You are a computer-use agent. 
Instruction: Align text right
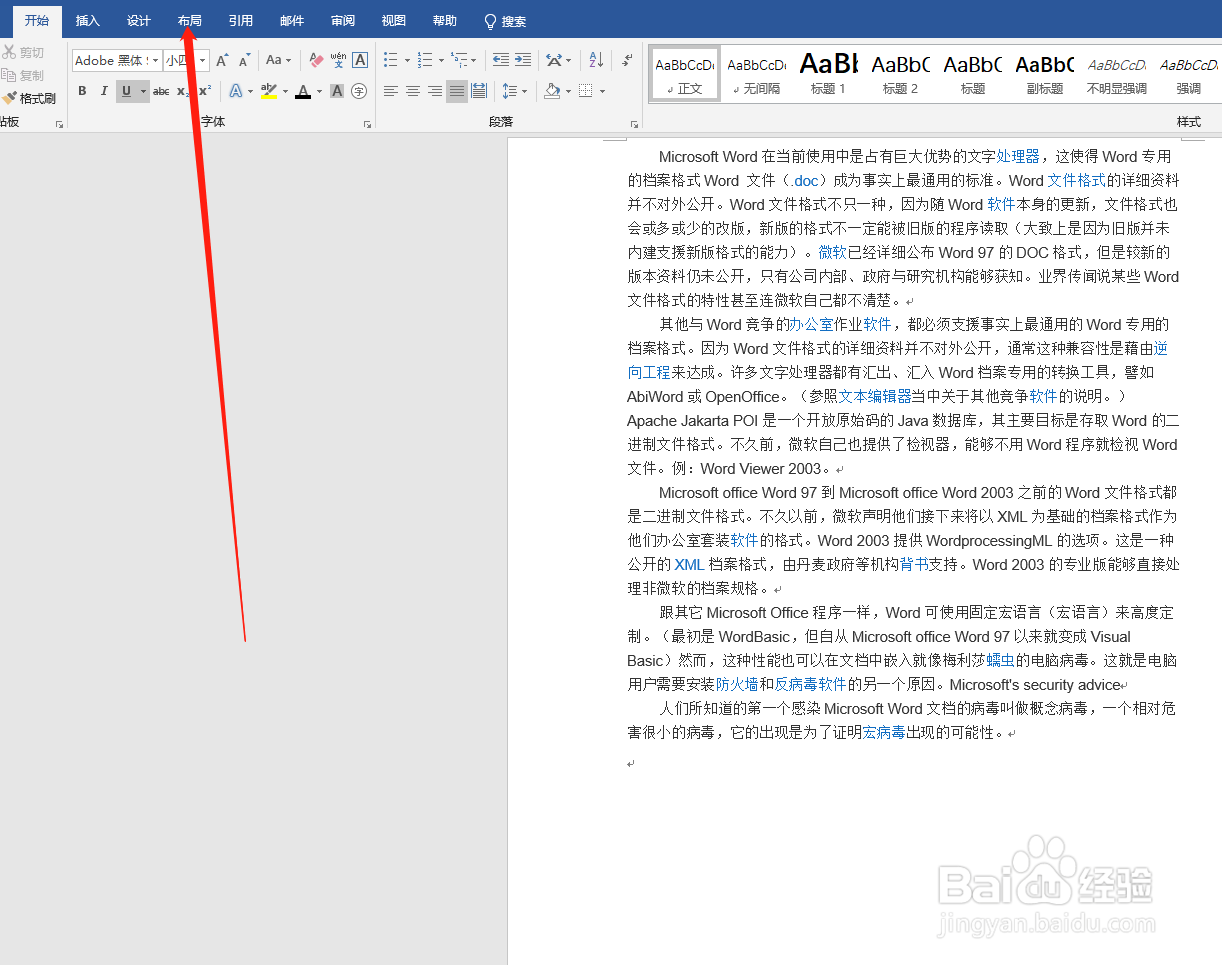point(434,92)
